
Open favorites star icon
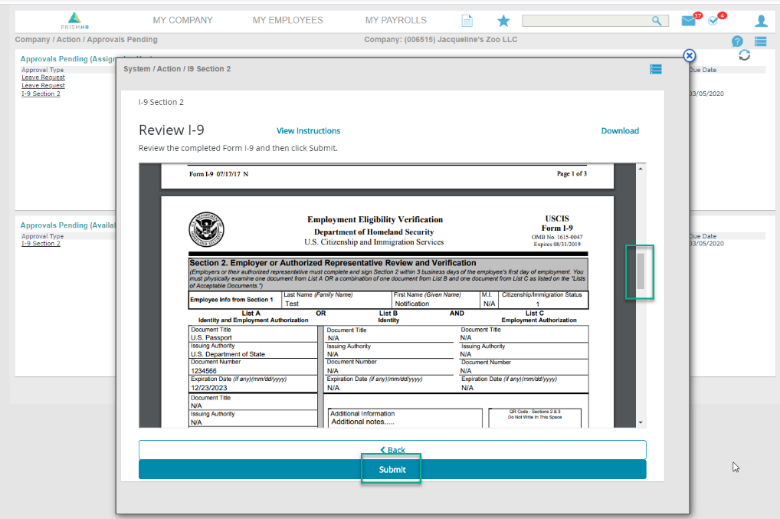503,20
